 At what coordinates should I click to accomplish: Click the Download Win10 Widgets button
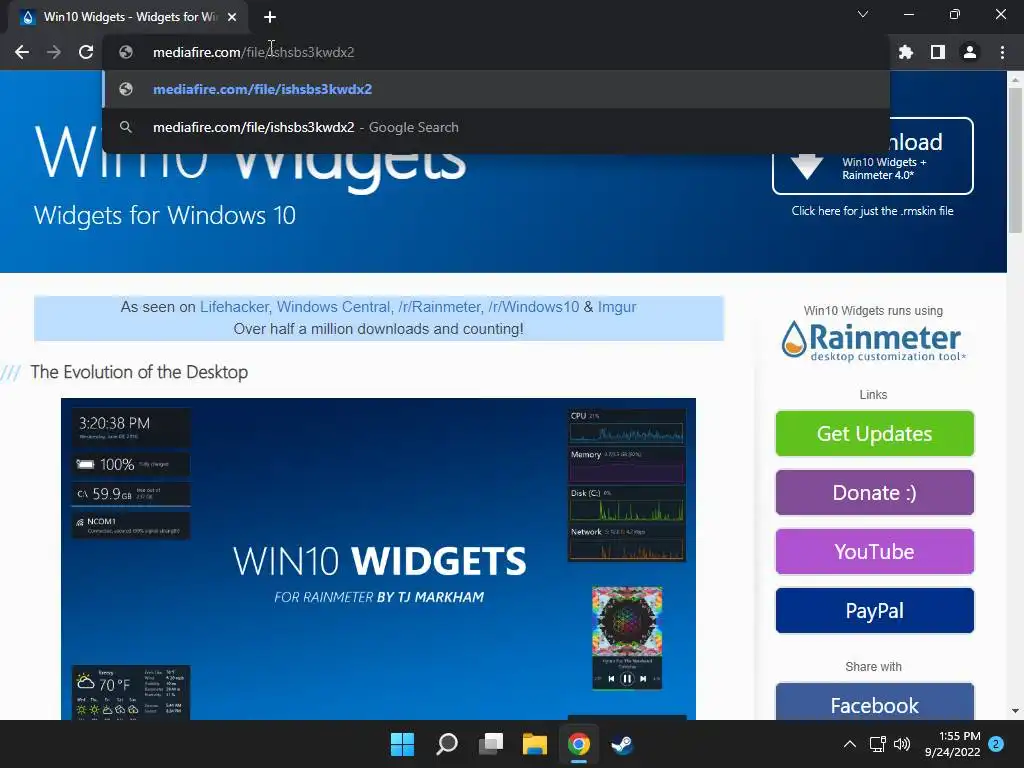[x=872, y=155]
